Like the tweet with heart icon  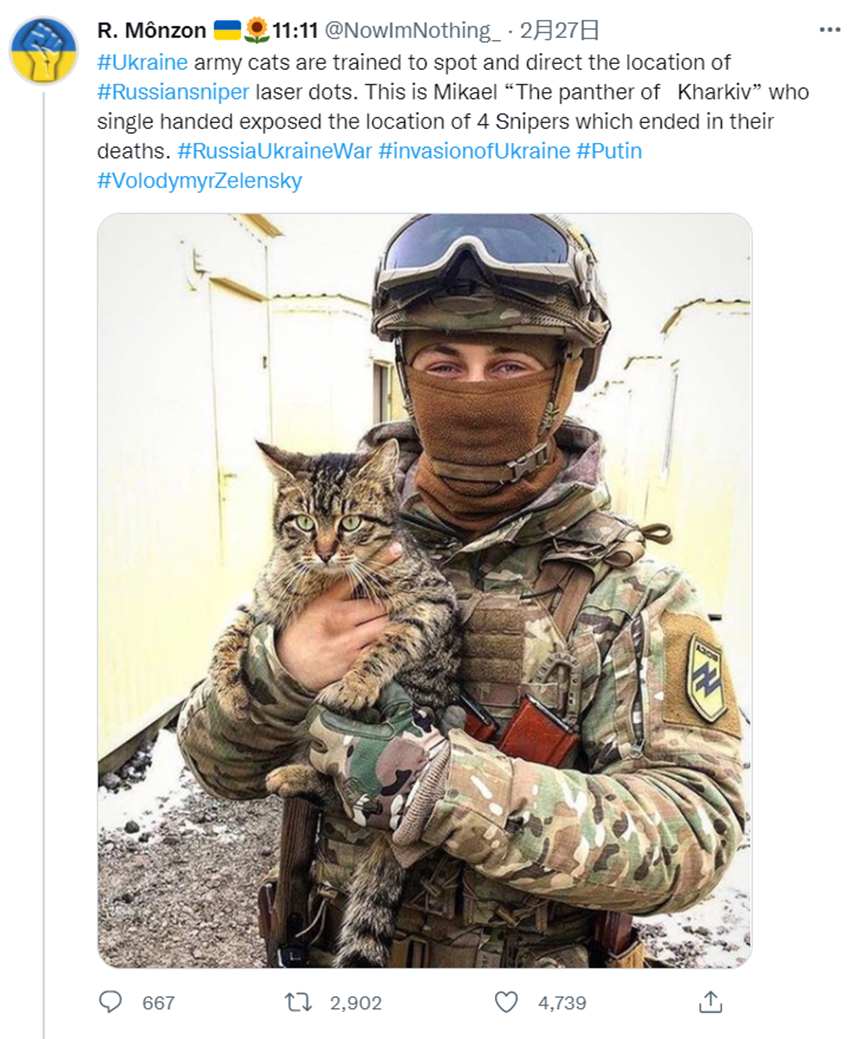(506, 1003)
